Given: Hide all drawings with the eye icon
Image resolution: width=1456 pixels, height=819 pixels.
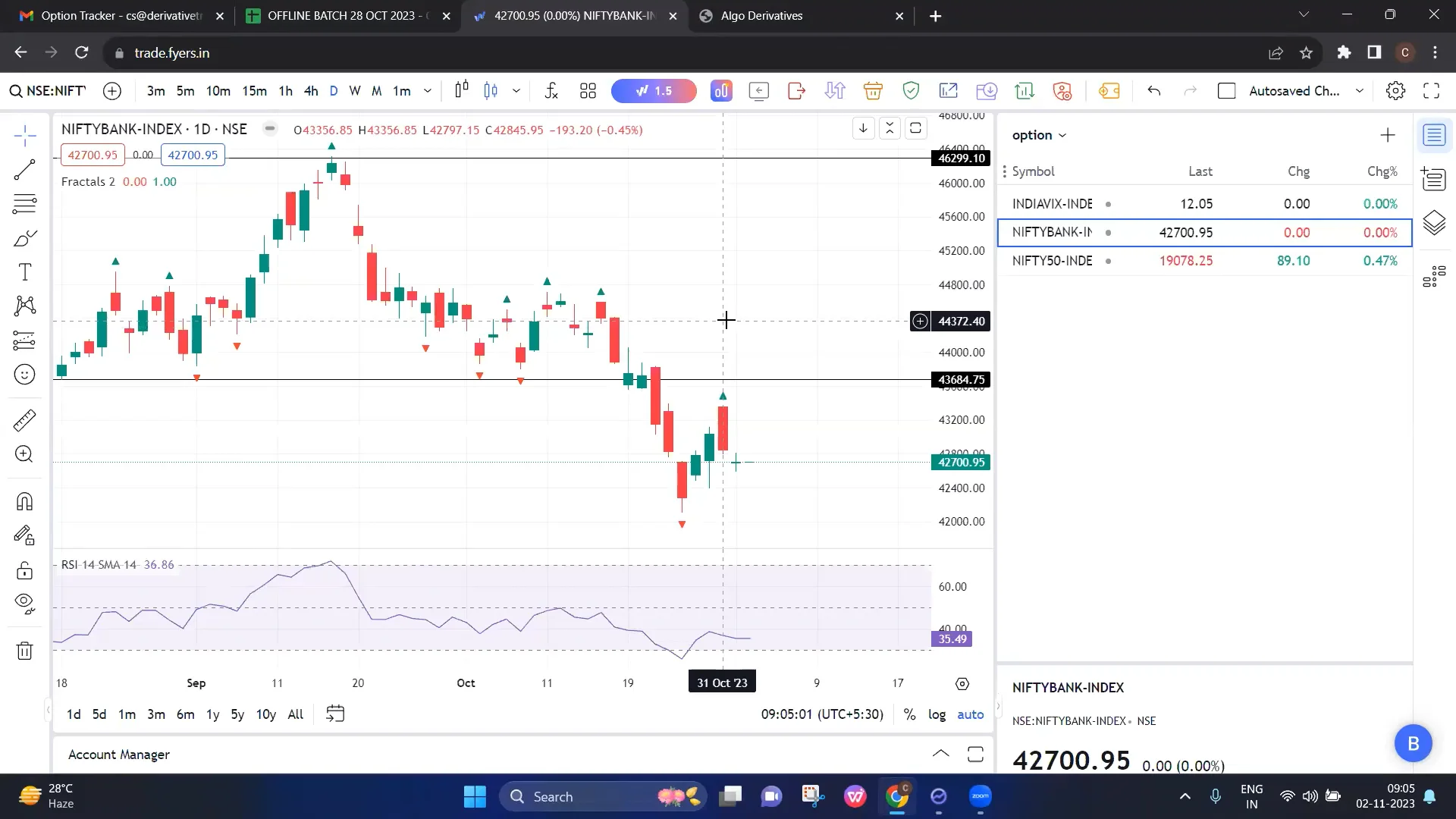Looking at the screenshot, I should [x=24, y=604].
